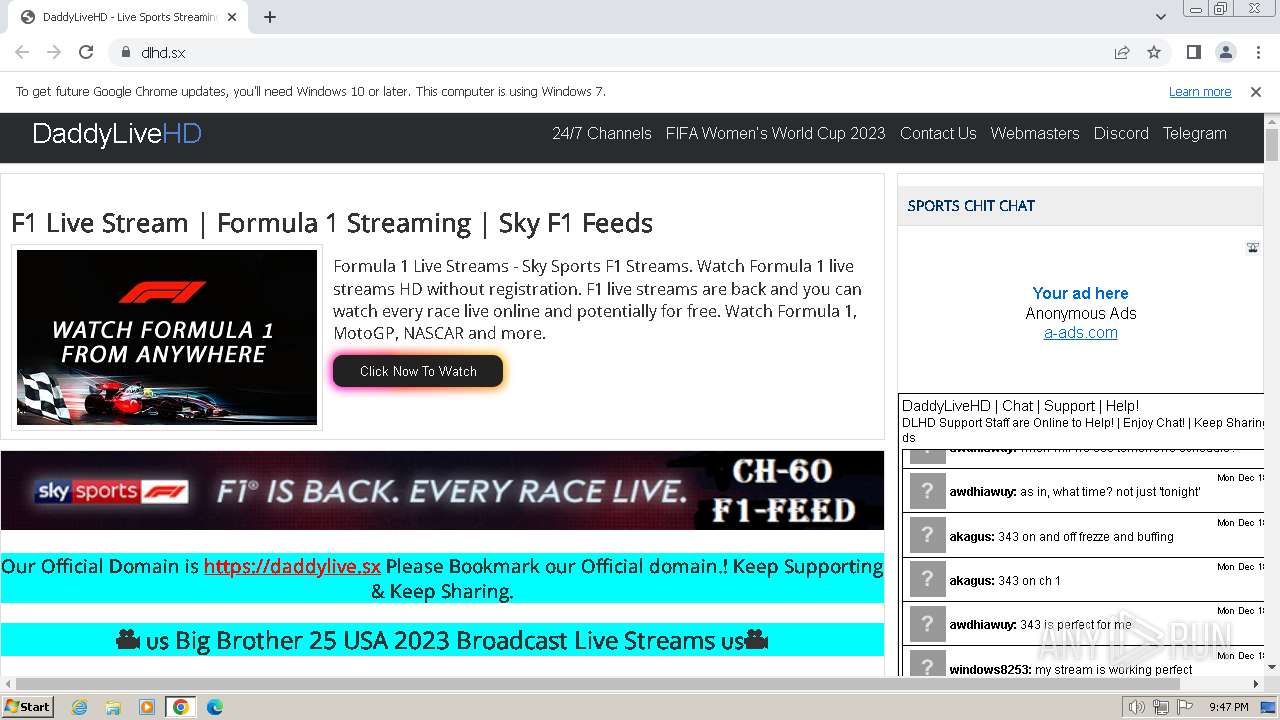1280x720 pixels.
Task: Open the Chrome profile avatar menu
Action: 1226,52
